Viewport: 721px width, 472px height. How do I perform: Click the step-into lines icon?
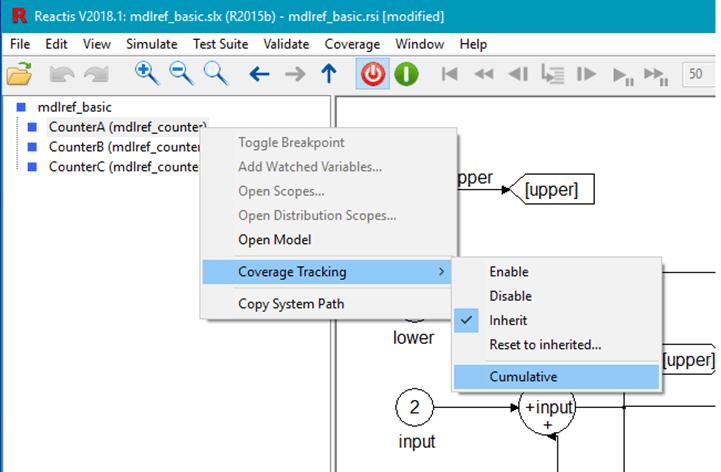click(x=552, y=74)
